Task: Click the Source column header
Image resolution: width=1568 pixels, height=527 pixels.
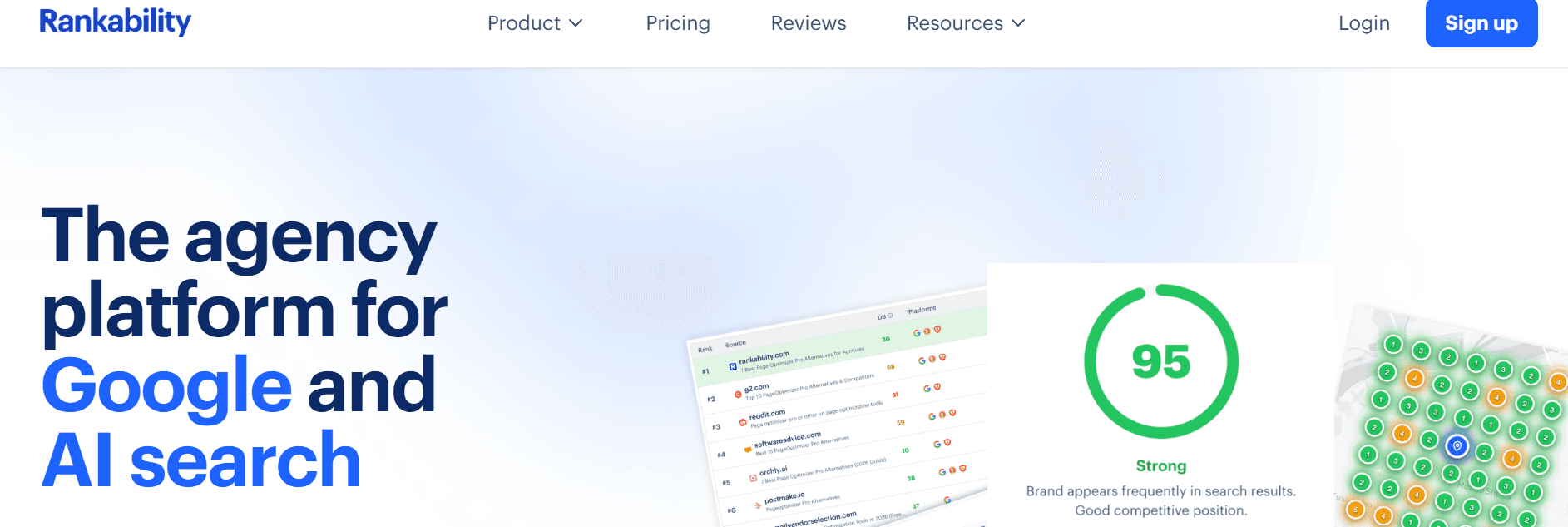Action: coord(735,344)
